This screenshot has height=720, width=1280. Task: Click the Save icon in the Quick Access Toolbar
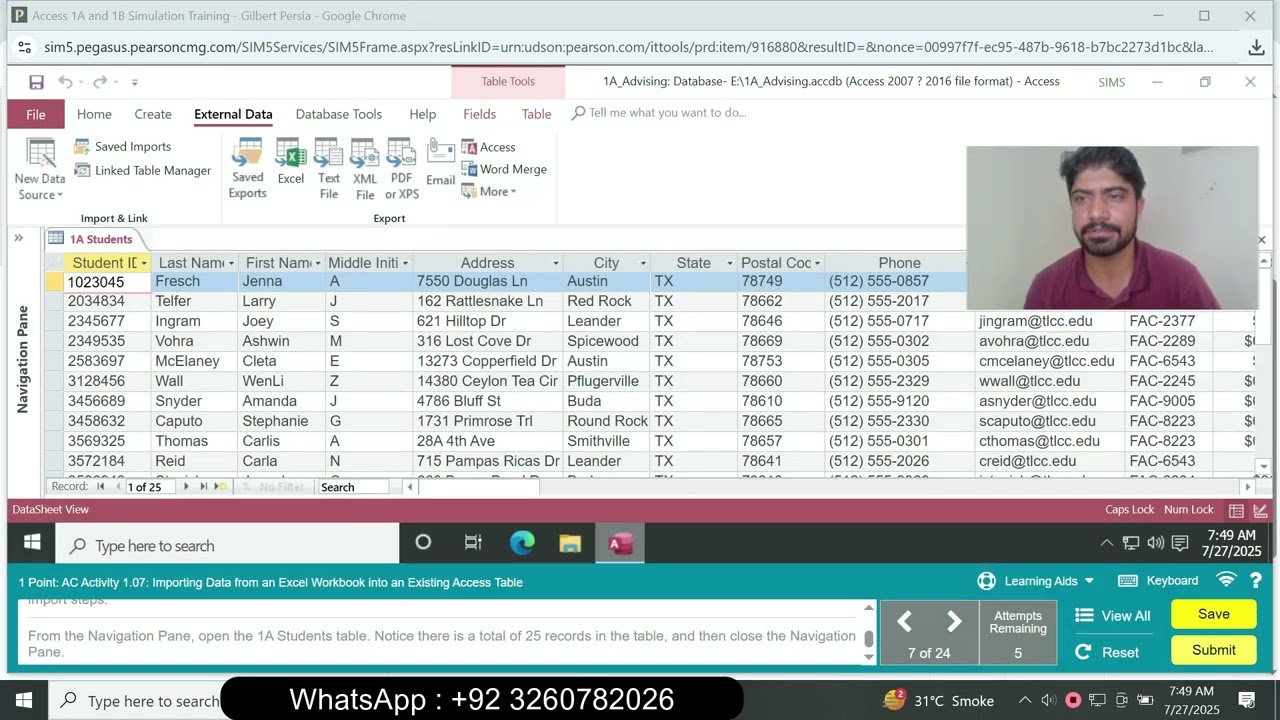36,82
